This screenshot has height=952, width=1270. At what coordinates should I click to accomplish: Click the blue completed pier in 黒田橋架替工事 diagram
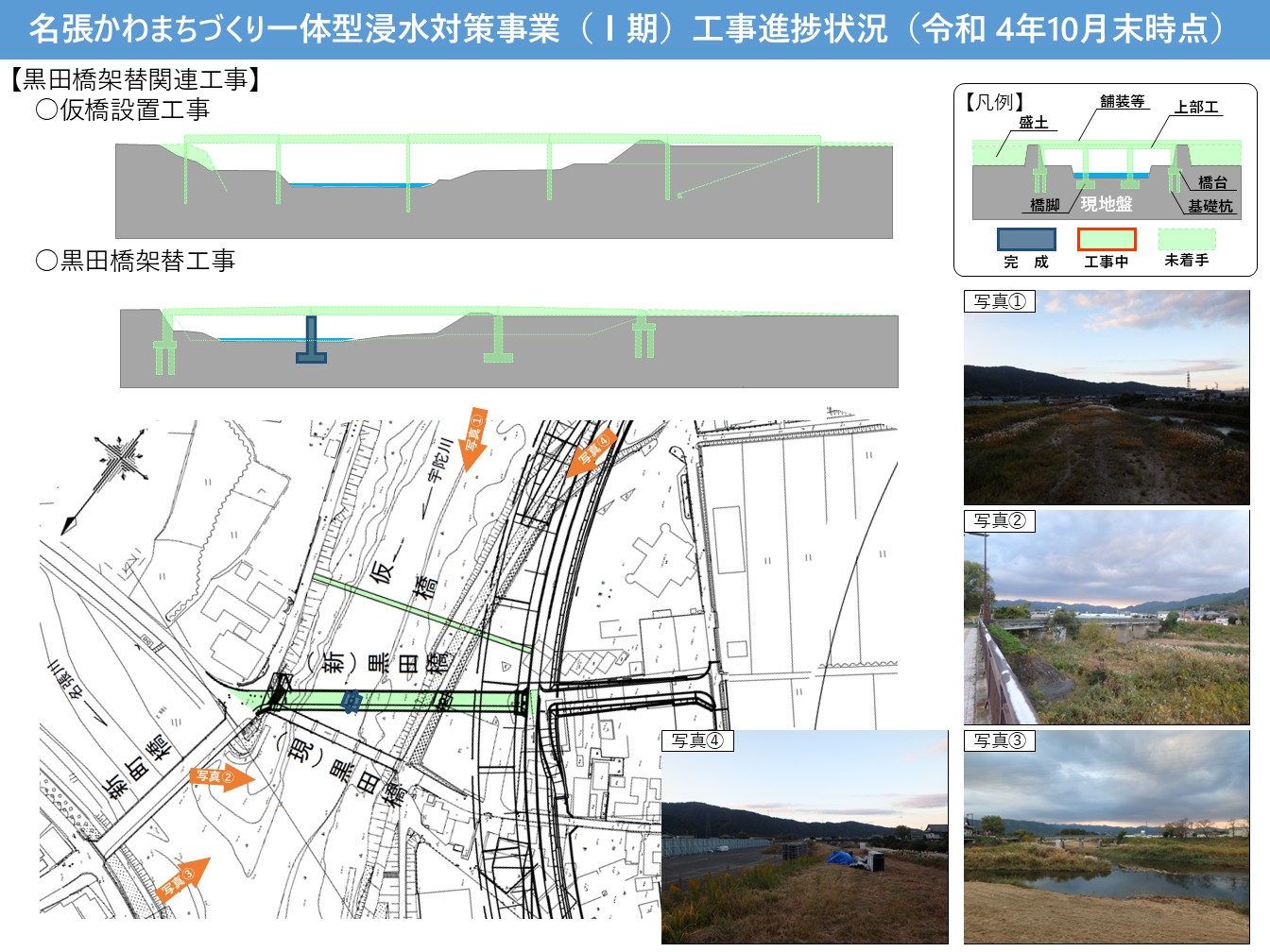[311, 340]
